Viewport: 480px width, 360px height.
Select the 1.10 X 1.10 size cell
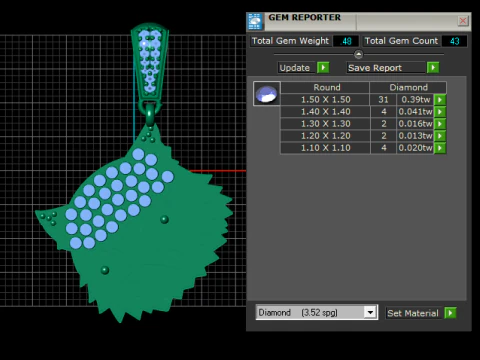tap(325, 148)
